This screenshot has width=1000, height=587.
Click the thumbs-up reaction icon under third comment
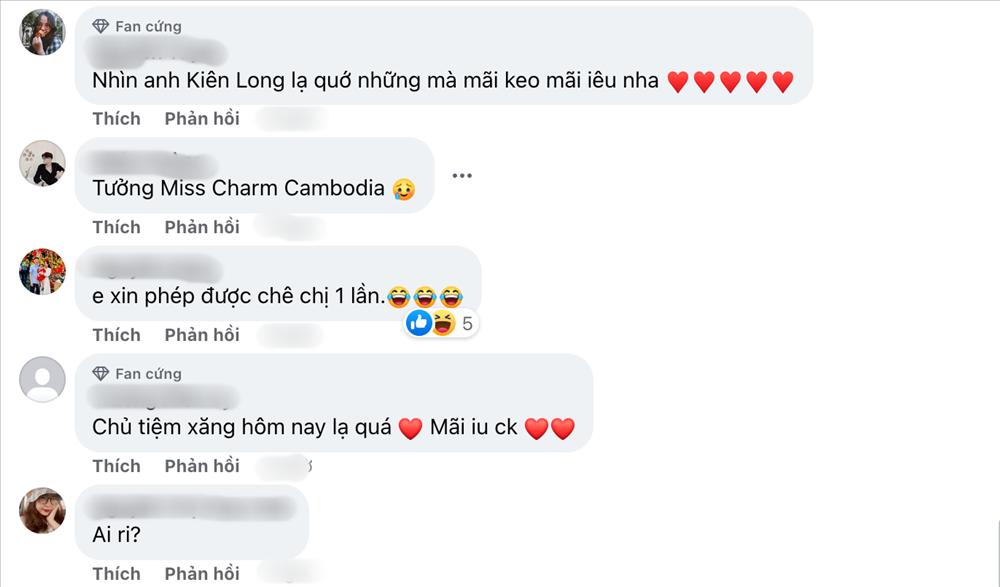417,323
